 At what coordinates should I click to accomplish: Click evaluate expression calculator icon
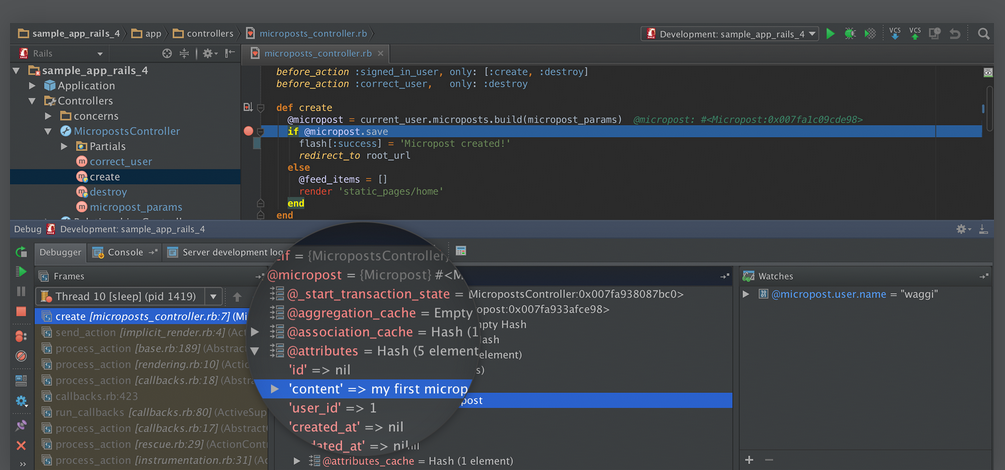click(461, 251)
